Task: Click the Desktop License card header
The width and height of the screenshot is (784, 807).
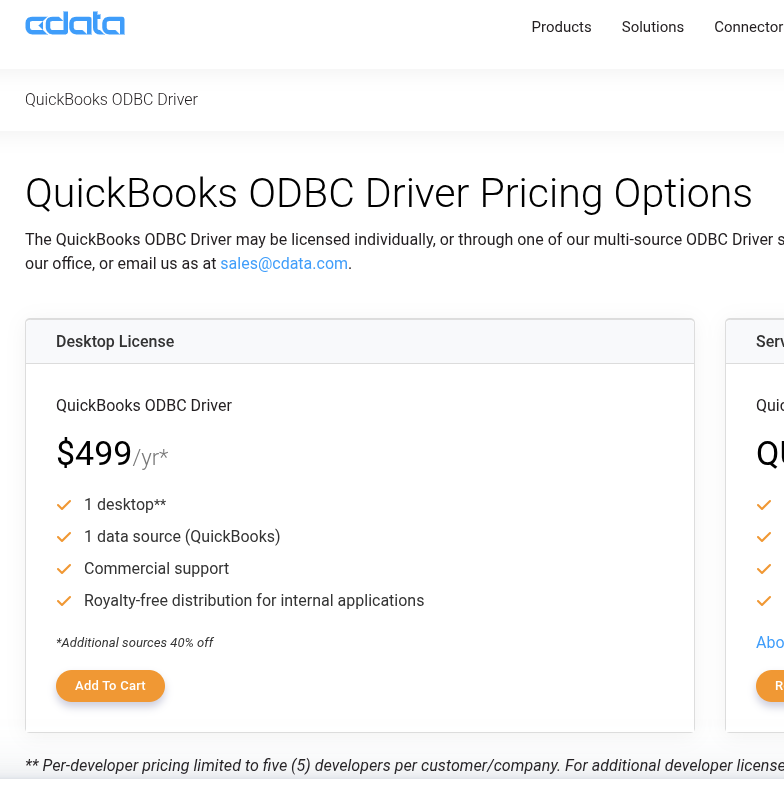Action: click(x=115, y=342)
